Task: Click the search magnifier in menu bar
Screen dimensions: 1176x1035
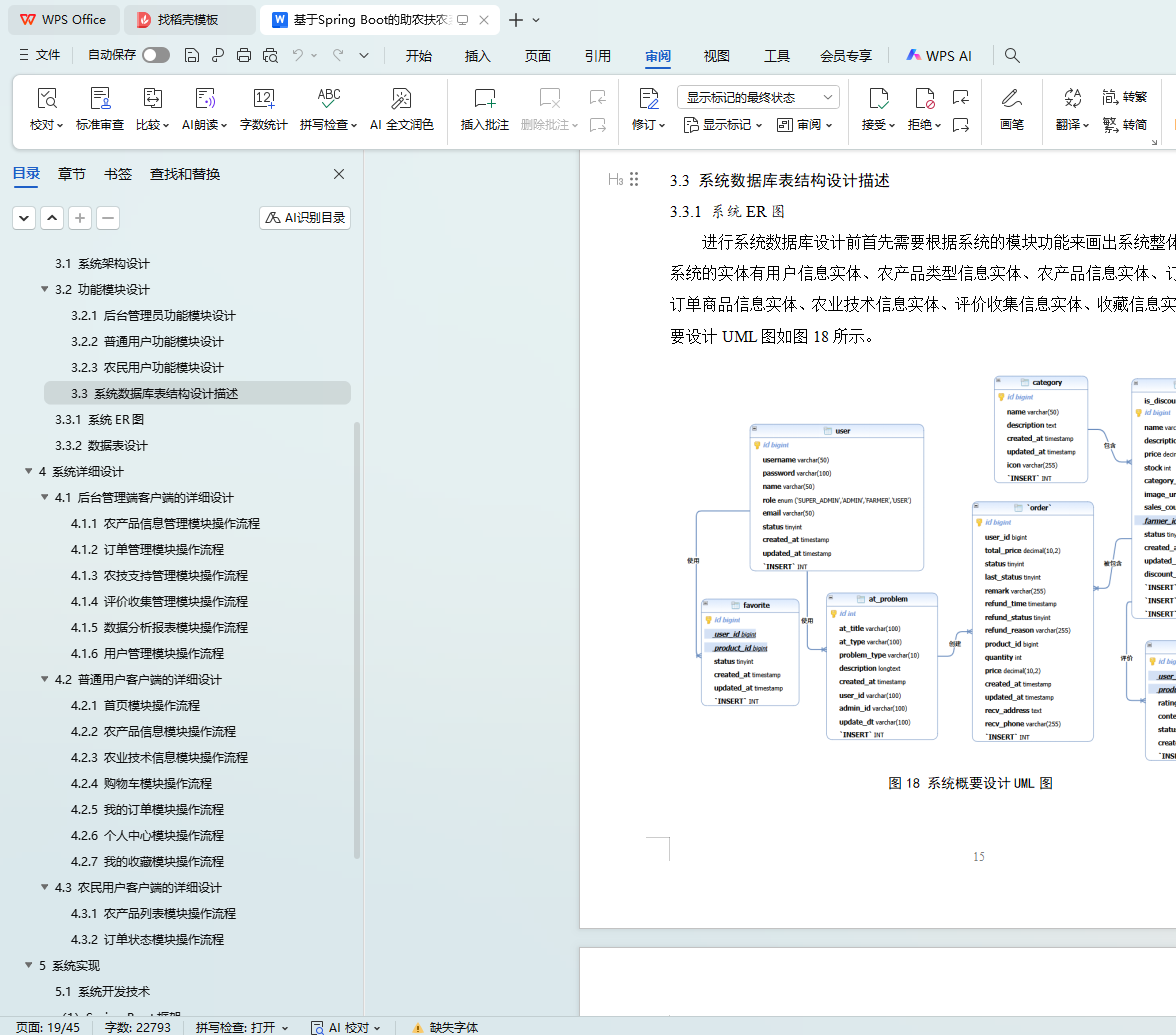Action: 1012,56
